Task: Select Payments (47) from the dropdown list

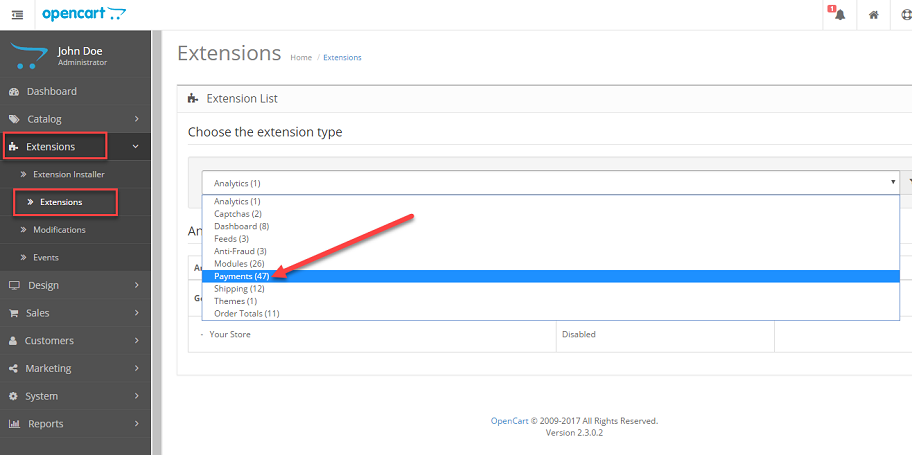Action: 550,276
